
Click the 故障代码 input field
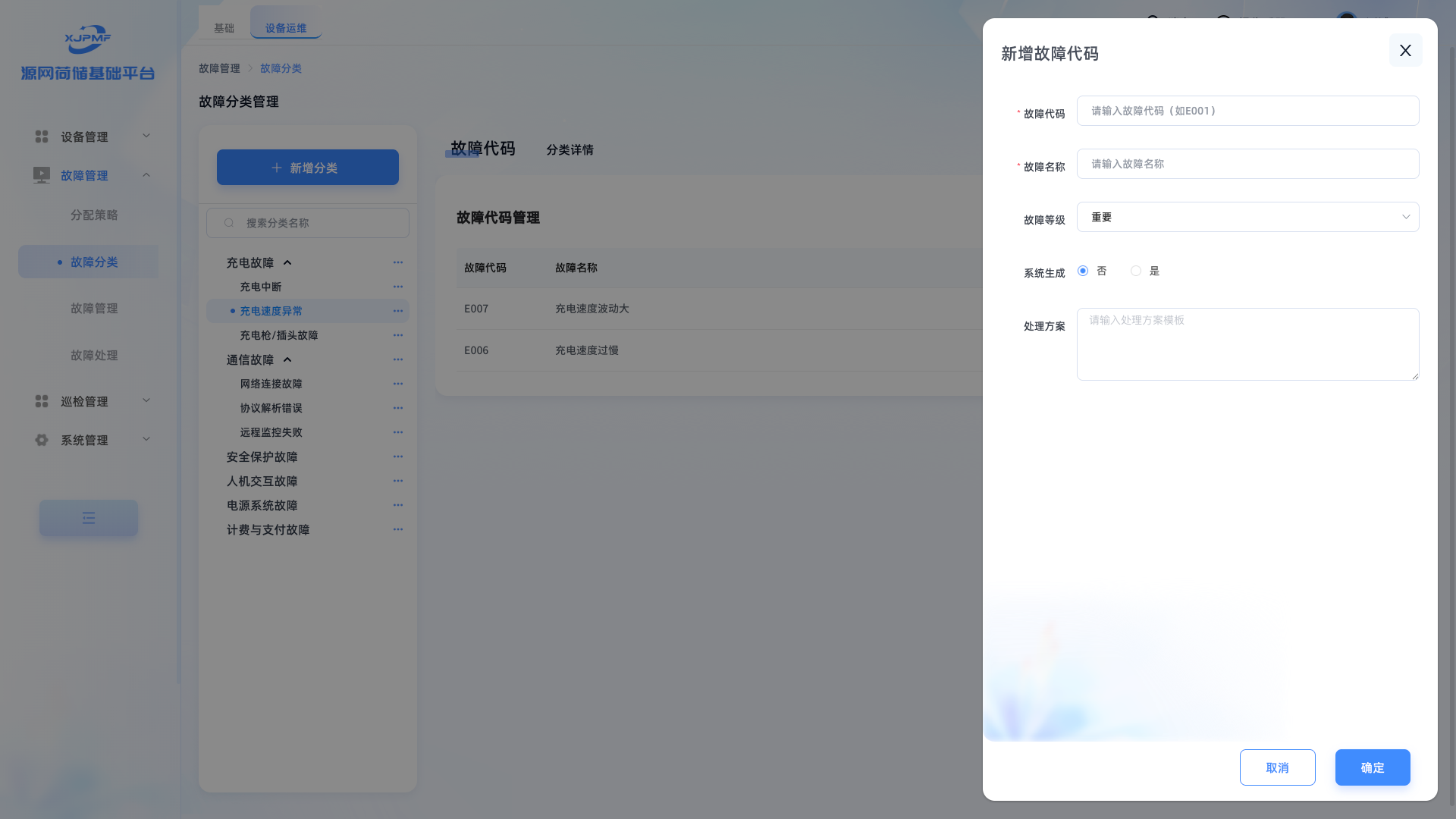point(1247,111)
